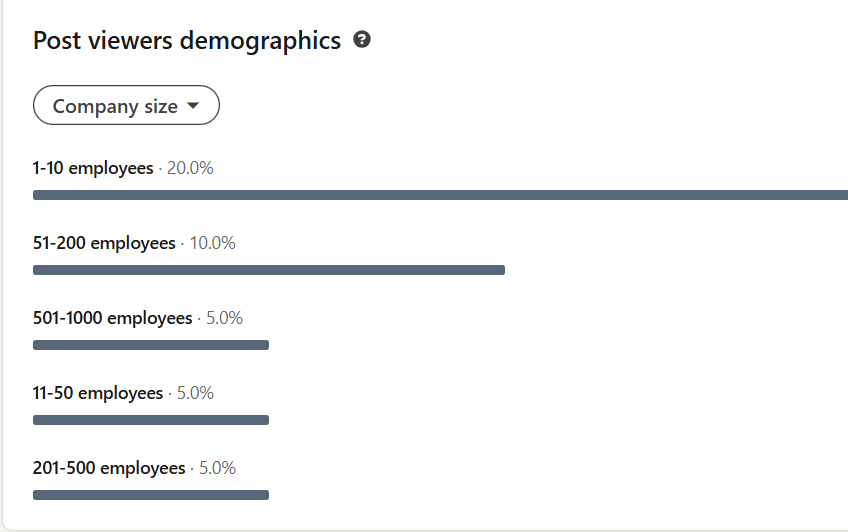Select the 1-10 employees label
Image resolution: width=848 pixels, height=532 pixels.
(93, 168)
